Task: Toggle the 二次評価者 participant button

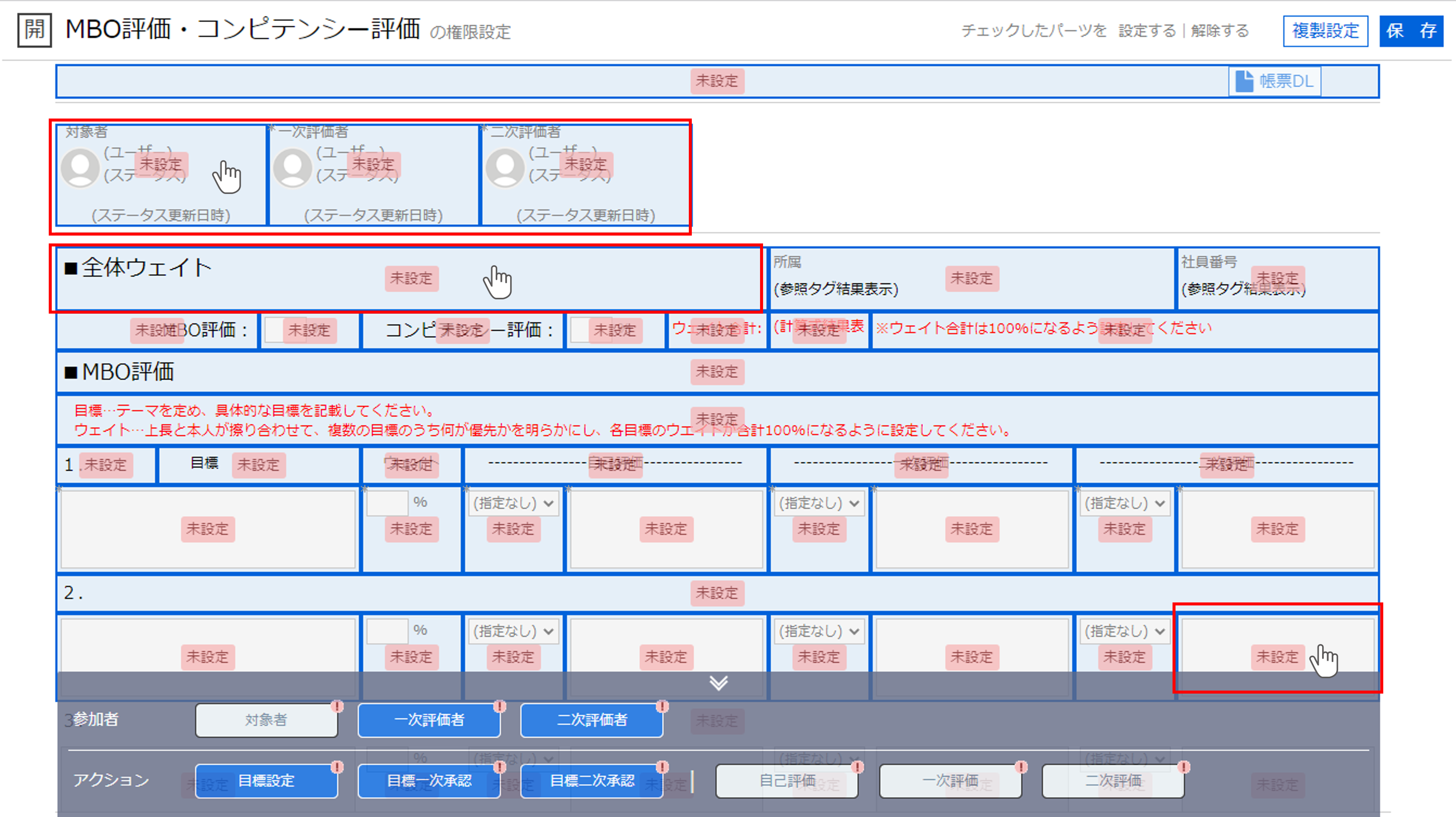Action: coord(591,720)
